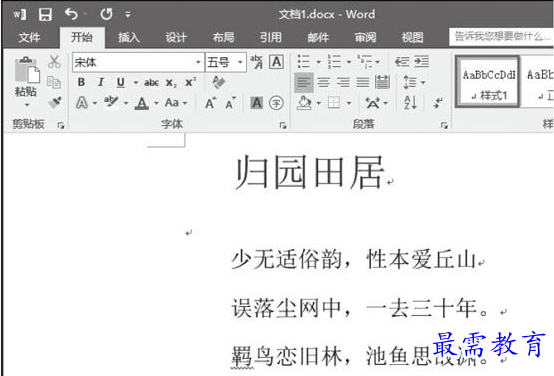This screenshot has width=554, height=376.
Task: Toggle italic formatting
Action: pyautogui.click(x=101, y=82)
